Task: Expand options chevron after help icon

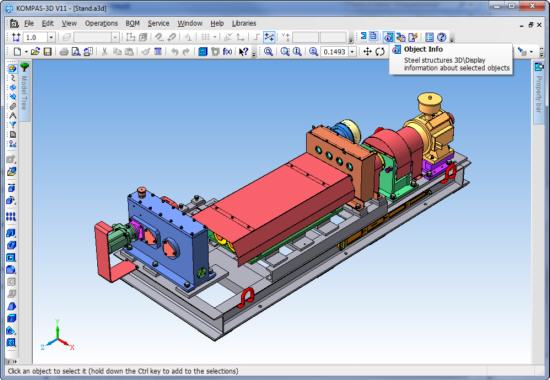Action: point(452,38)
